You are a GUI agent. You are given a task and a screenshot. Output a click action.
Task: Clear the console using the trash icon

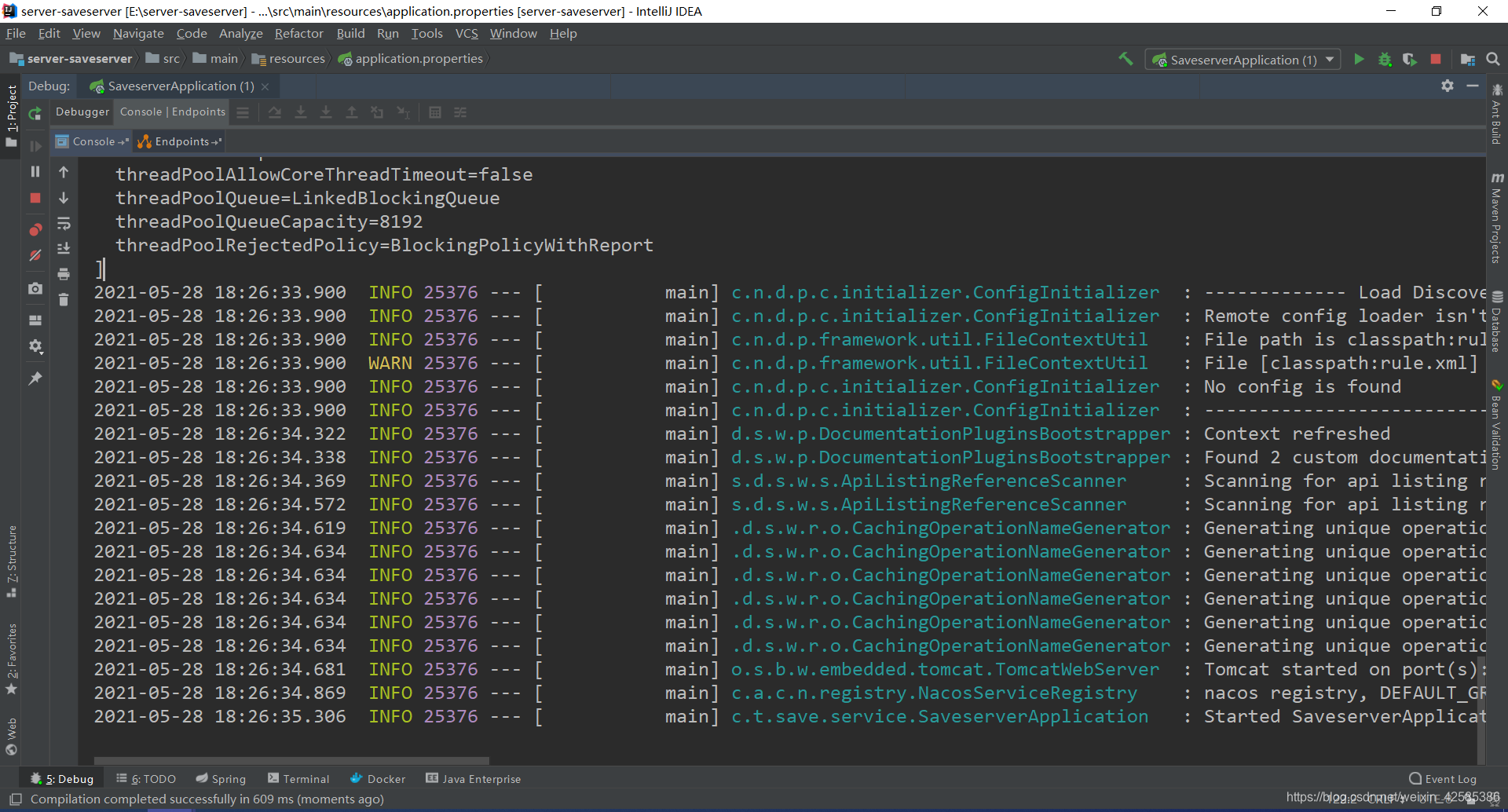(x=64, y=299)
